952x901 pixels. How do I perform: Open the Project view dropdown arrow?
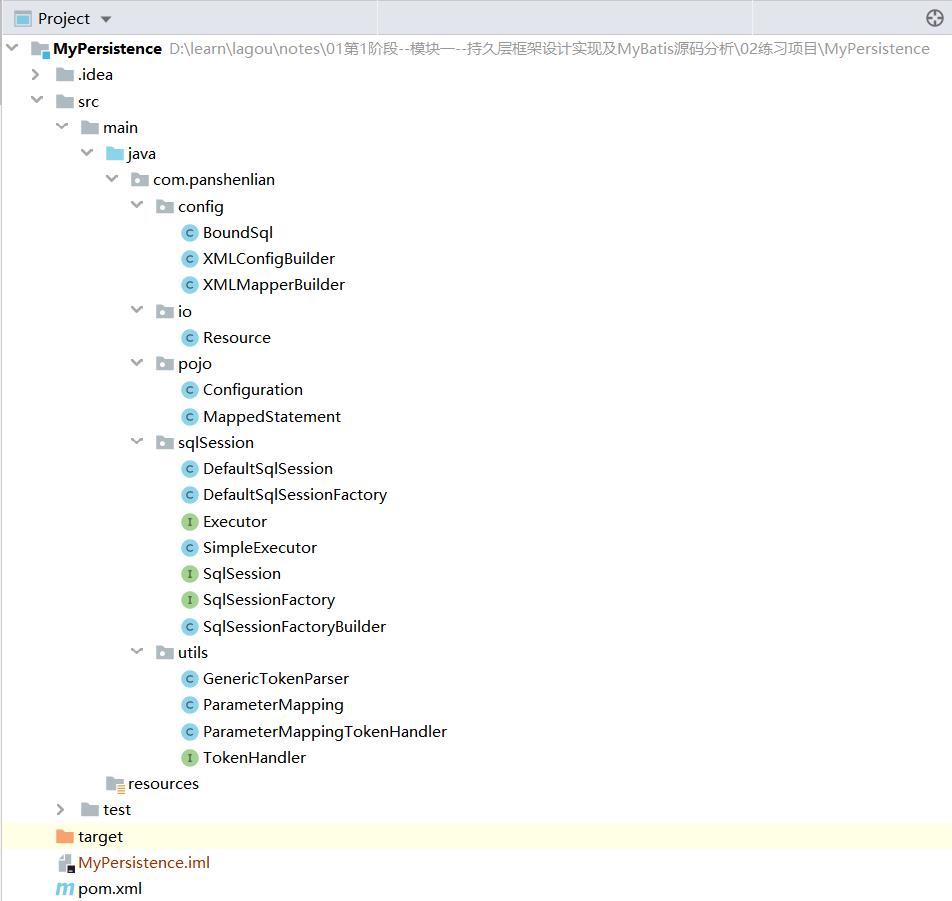point(106,19)
